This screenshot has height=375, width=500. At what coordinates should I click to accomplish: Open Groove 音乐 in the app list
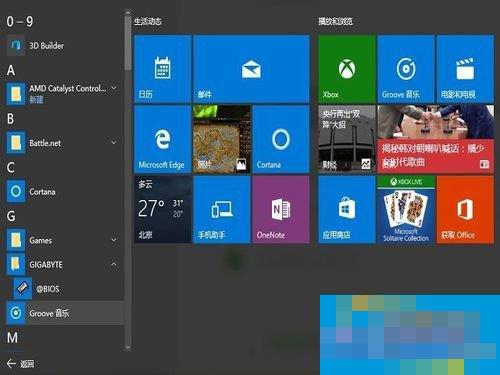(x=65, y=313)
